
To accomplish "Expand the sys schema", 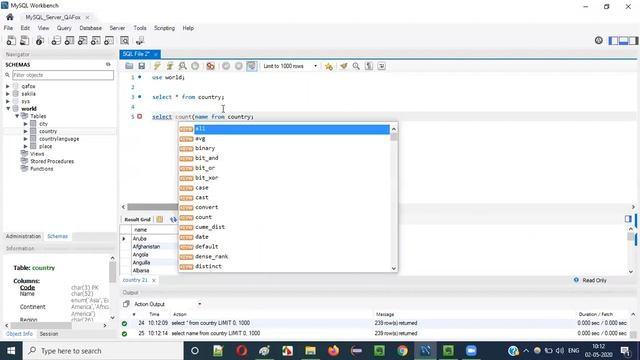I will point(8,101).
